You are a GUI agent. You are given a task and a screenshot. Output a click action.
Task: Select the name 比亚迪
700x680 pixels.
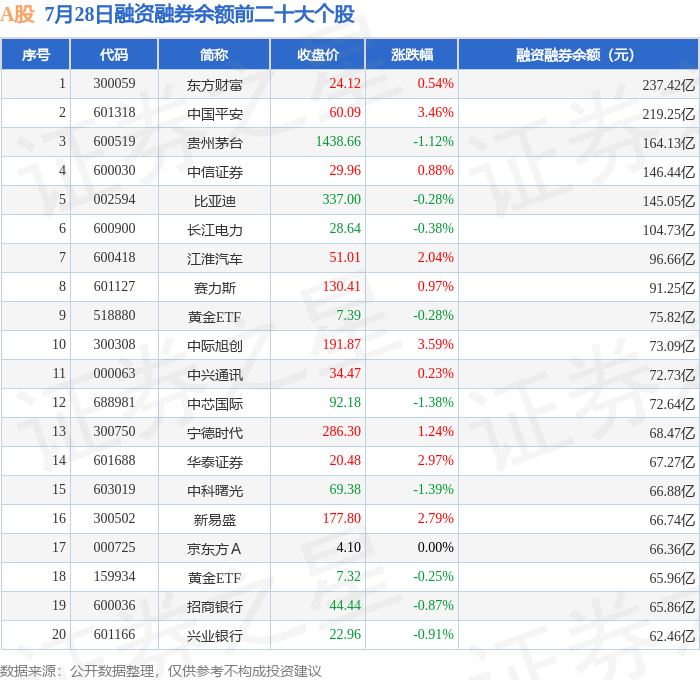pos(215,201)
